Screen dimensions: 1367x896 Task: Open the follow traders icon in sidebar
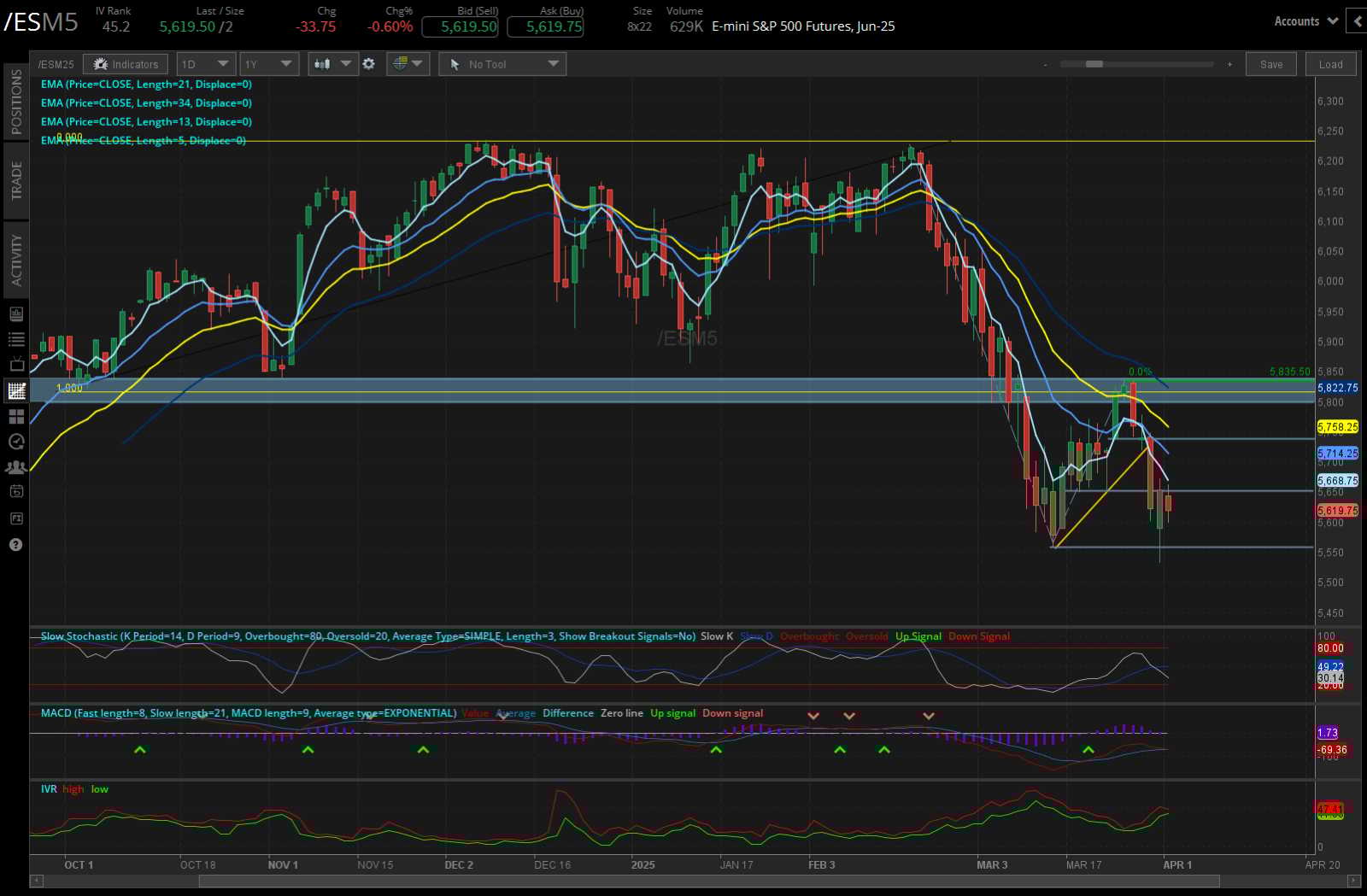[15, 467]
